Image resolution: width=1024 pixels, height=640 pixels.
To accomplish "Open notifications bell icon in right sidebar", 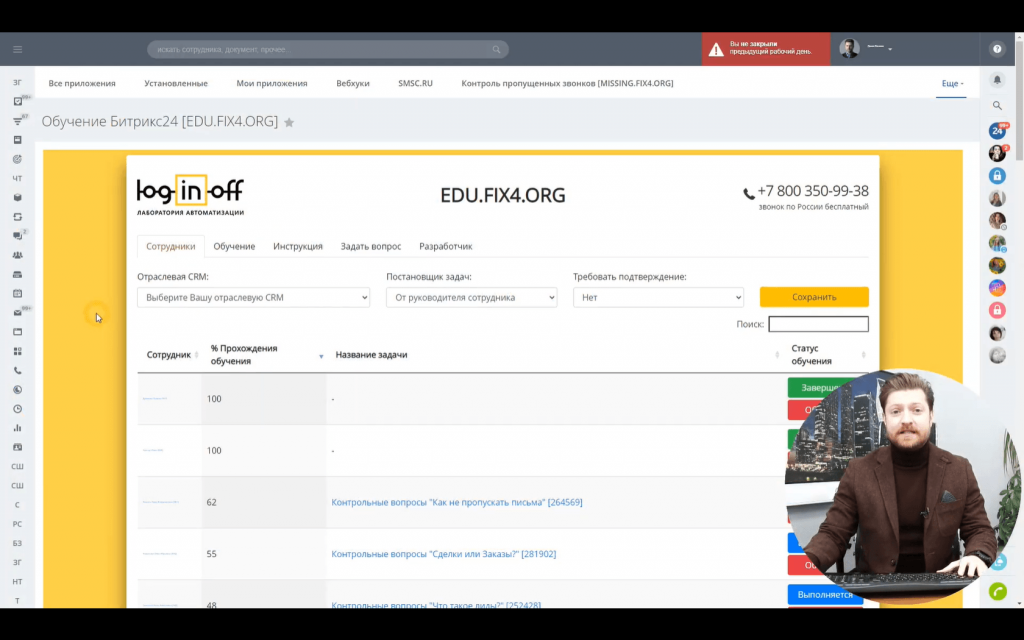I will coord(997,80).
